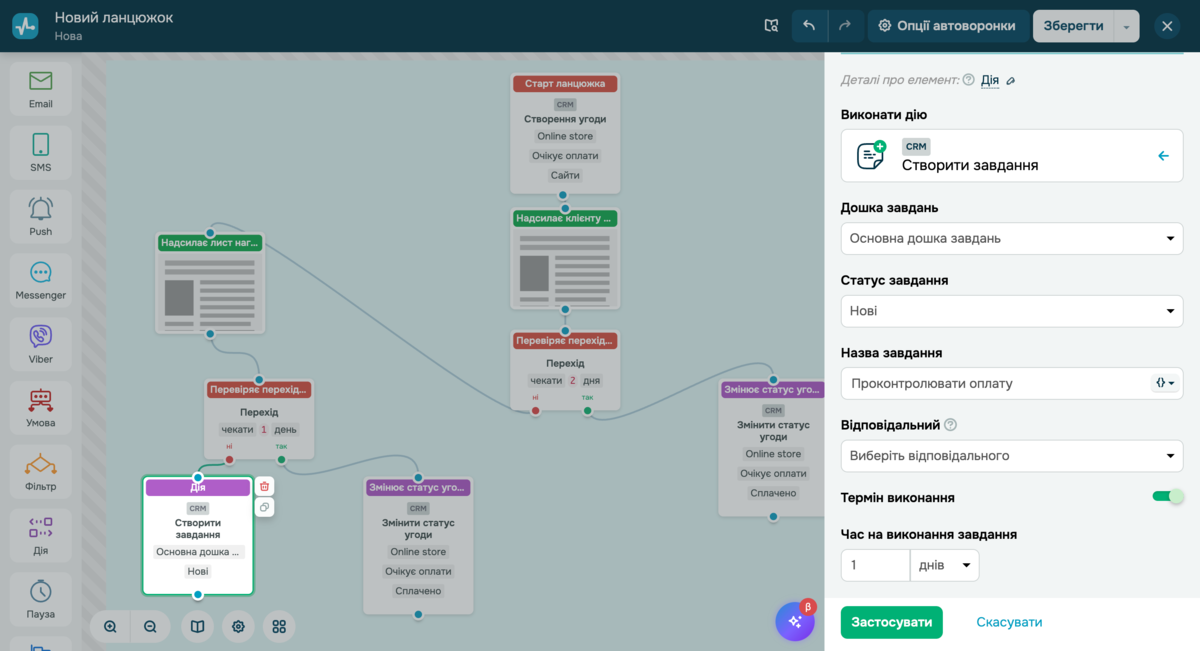This screenshot has height=651, width=1200.
Task: Undo the last change
Action: pyautogui.click(x=809, y=25)
